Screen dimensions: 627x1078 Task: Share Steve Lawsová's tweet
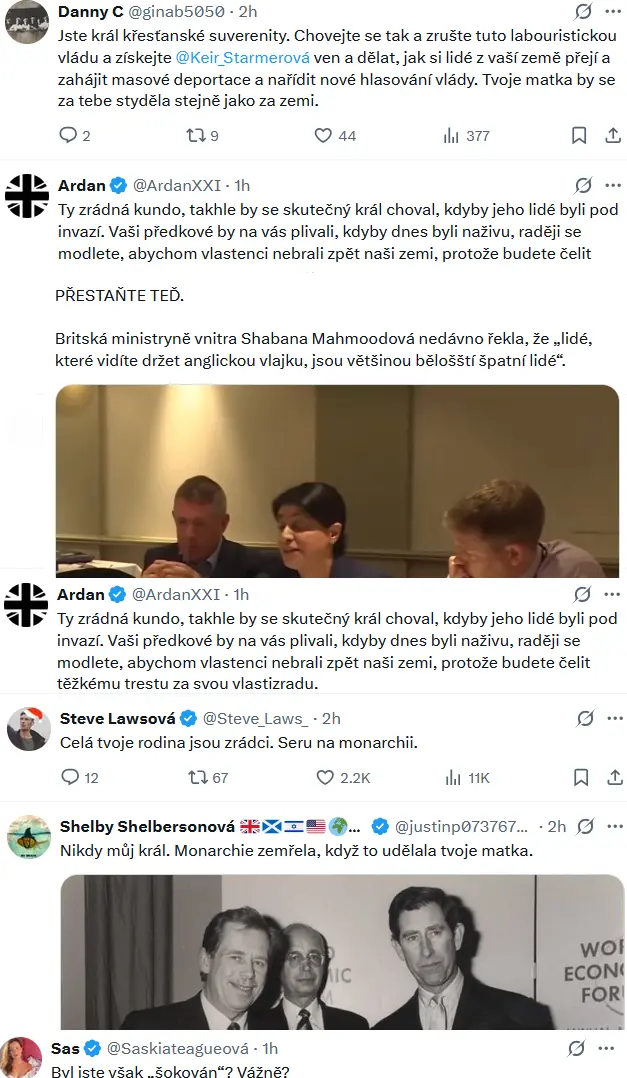(x=613, y=777)
